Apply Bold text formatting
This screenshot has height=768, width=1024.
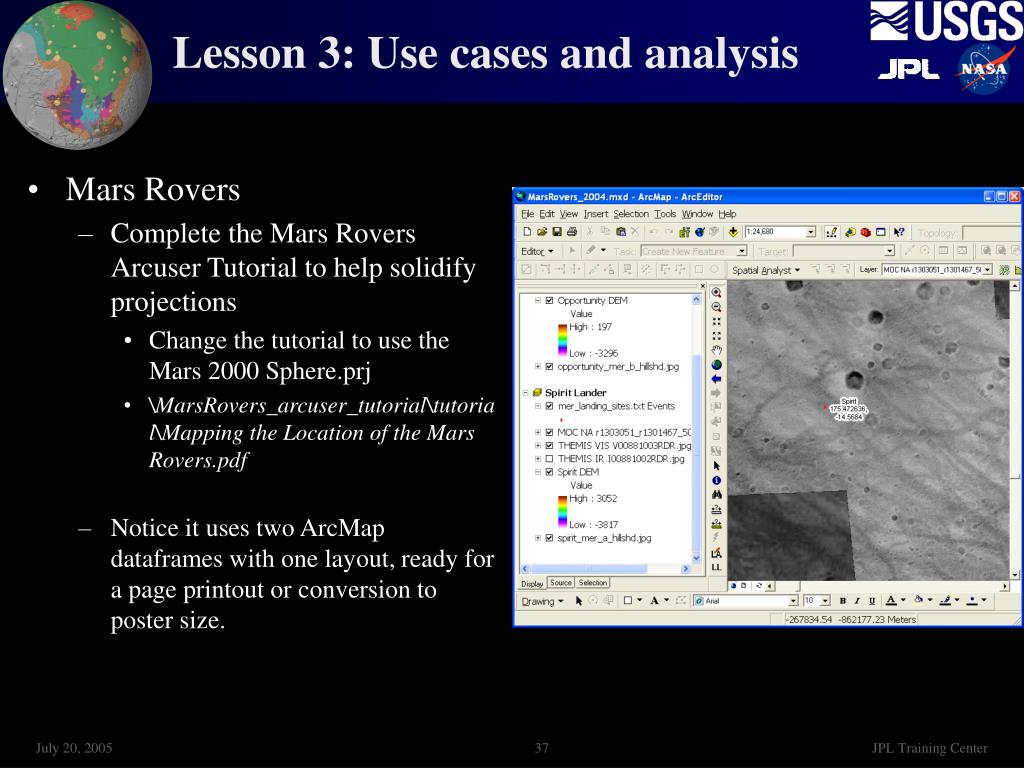tap(842, 601)
